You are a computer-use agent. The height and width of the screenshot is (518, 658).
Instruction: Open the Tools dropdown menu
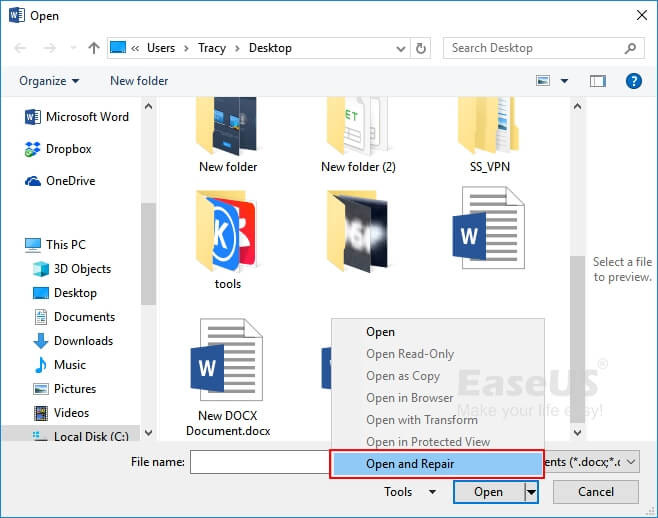pos(410,492)
